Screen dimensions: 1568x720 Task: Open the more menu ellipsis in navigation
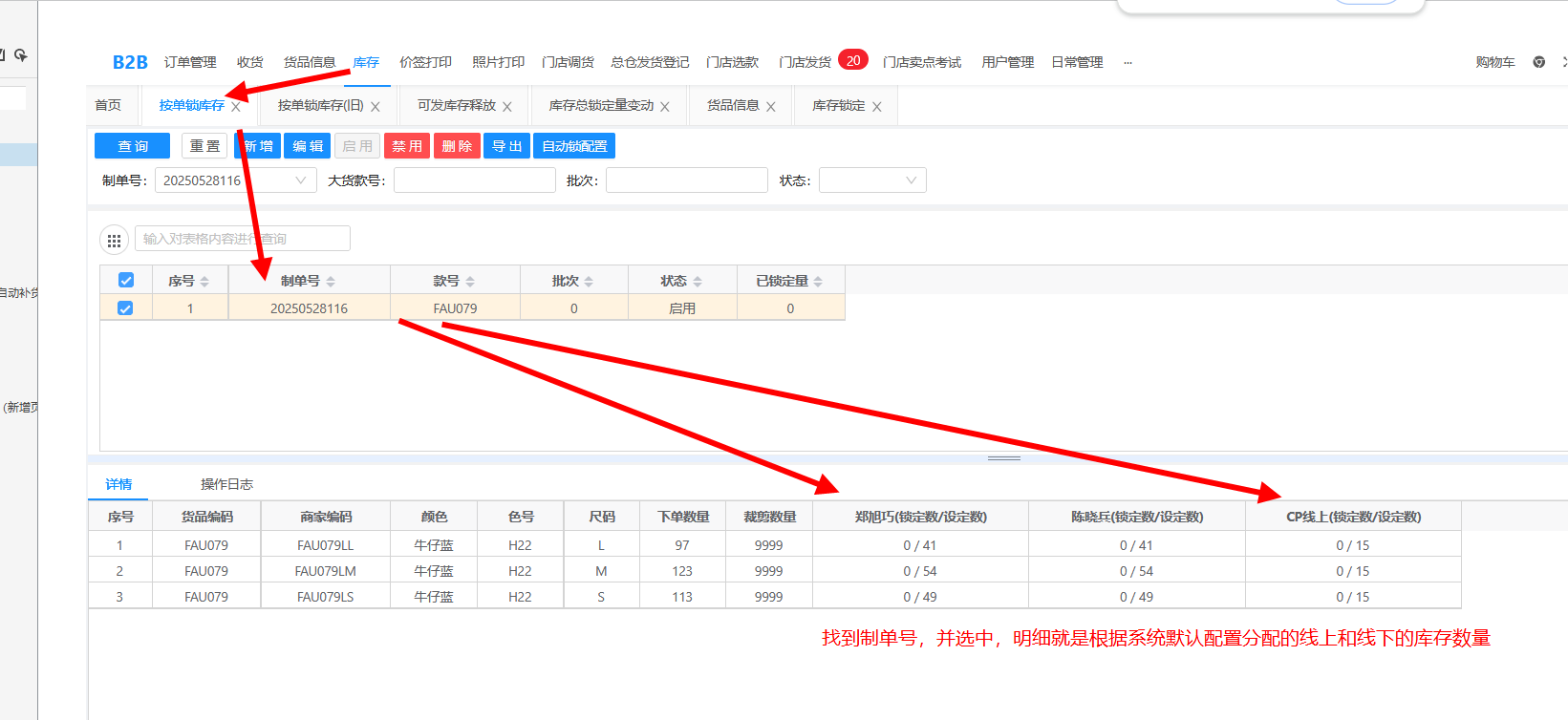coord(1128,62)
